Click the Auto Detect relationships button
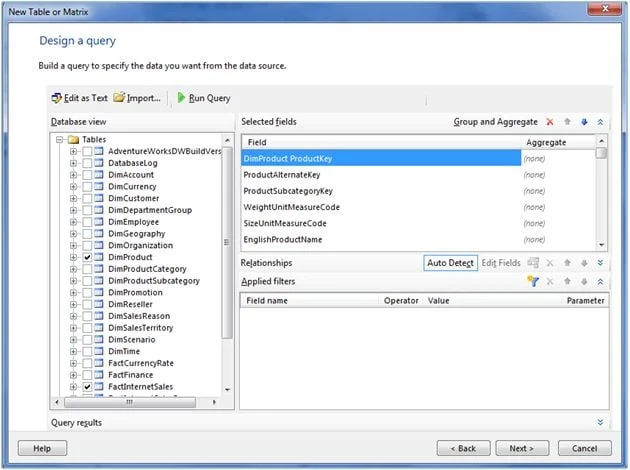This screenshot has height=470, width=630. [450, 263]
